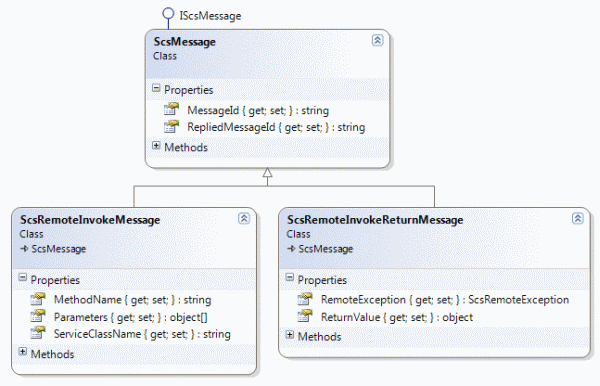
Task: Collapse ScsRemoteInvokeMessage class box using chevron
Action: click(x=244, y=218)
